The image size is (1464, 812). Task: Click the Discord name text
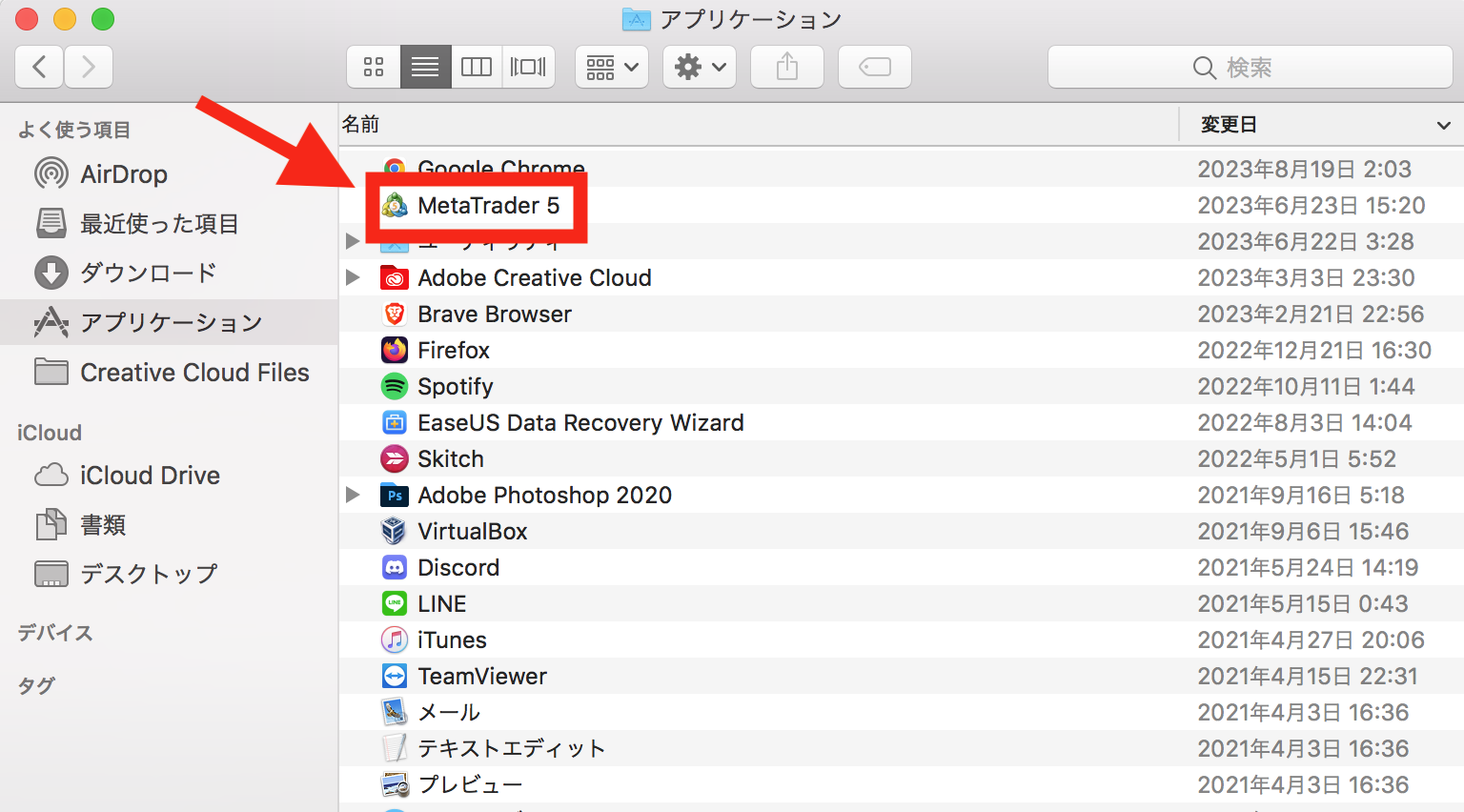458,567
